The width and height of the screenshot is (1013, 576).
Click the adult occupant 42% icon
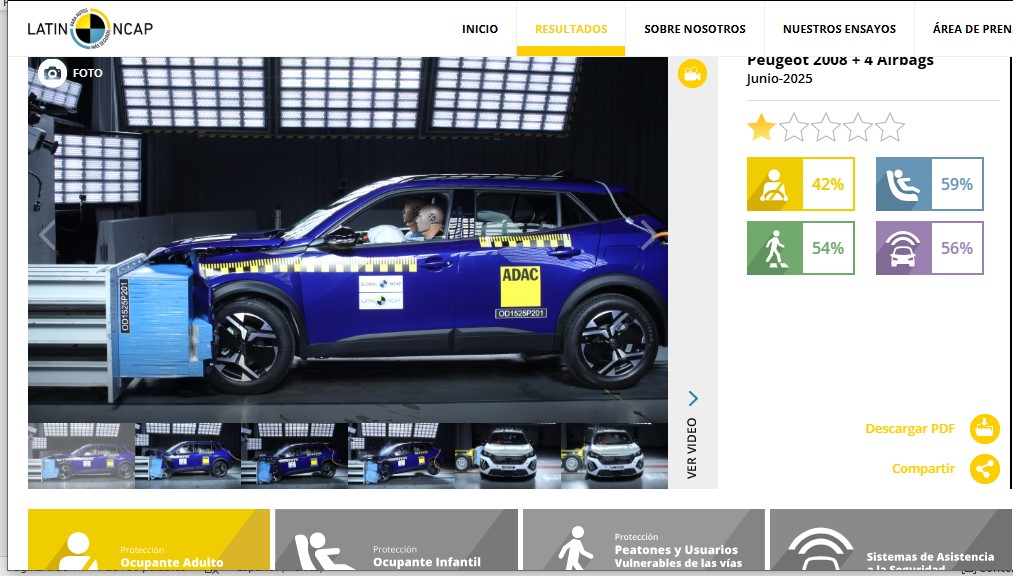pos(775,184)
